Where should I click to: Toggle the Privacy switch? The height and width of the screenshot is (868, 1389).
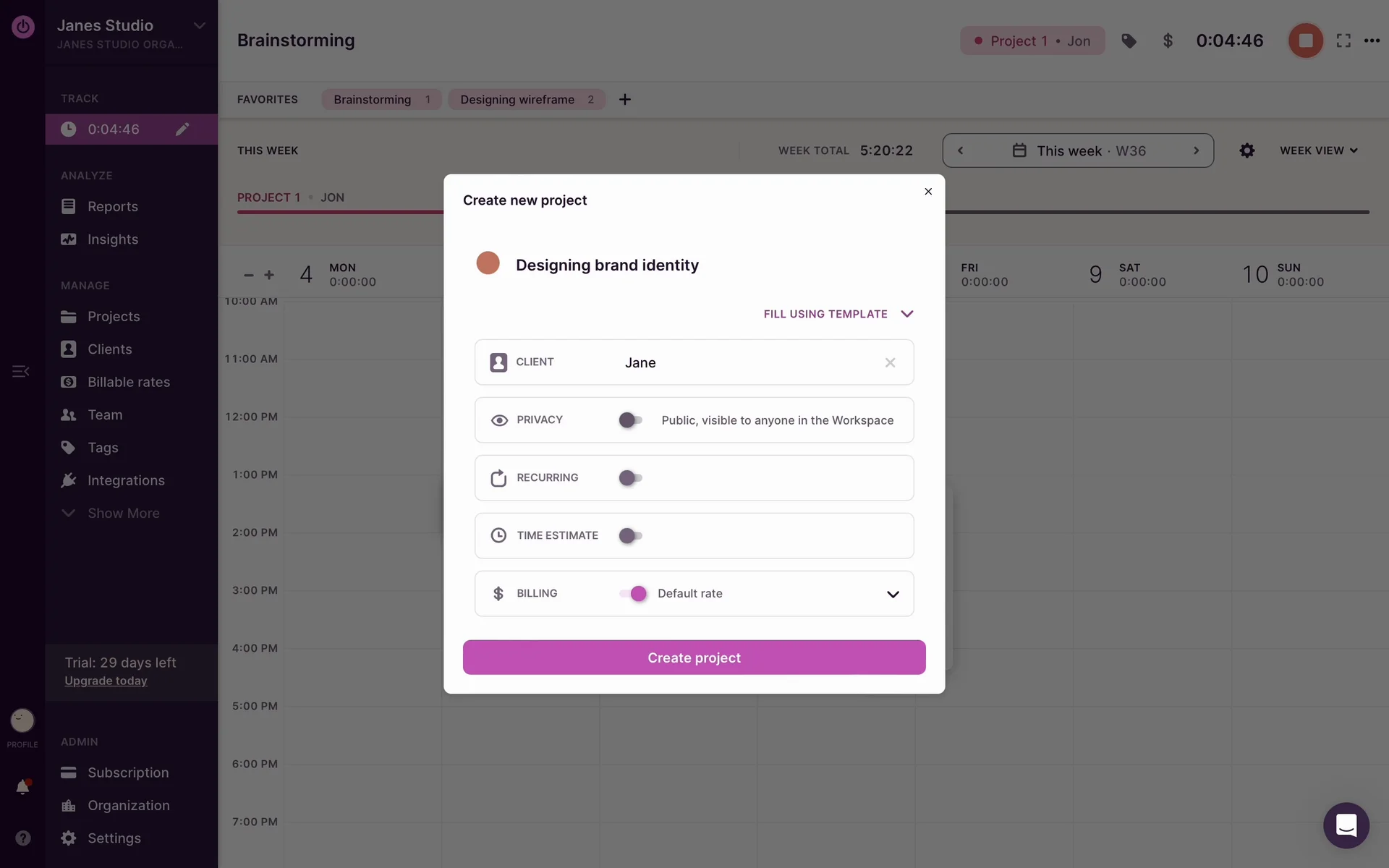[630, 420]
